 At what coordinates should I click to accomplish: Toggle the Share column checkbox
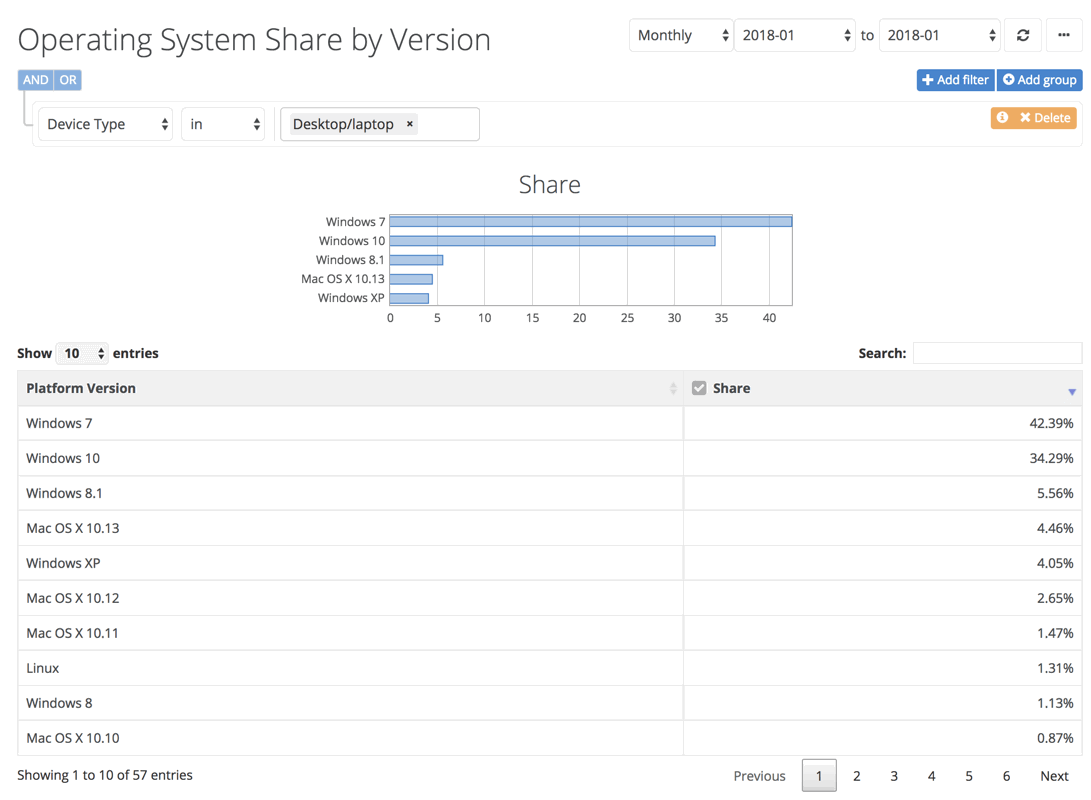tap(699, 387)
